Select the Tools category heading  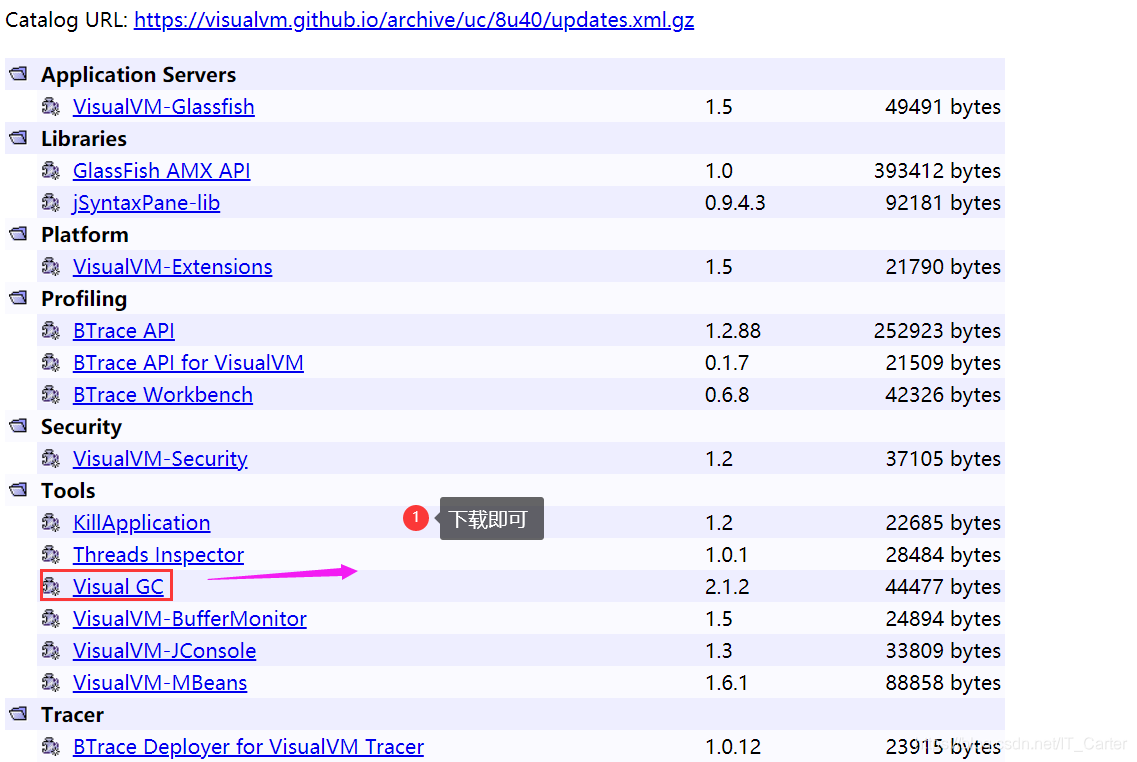[68, 491]
